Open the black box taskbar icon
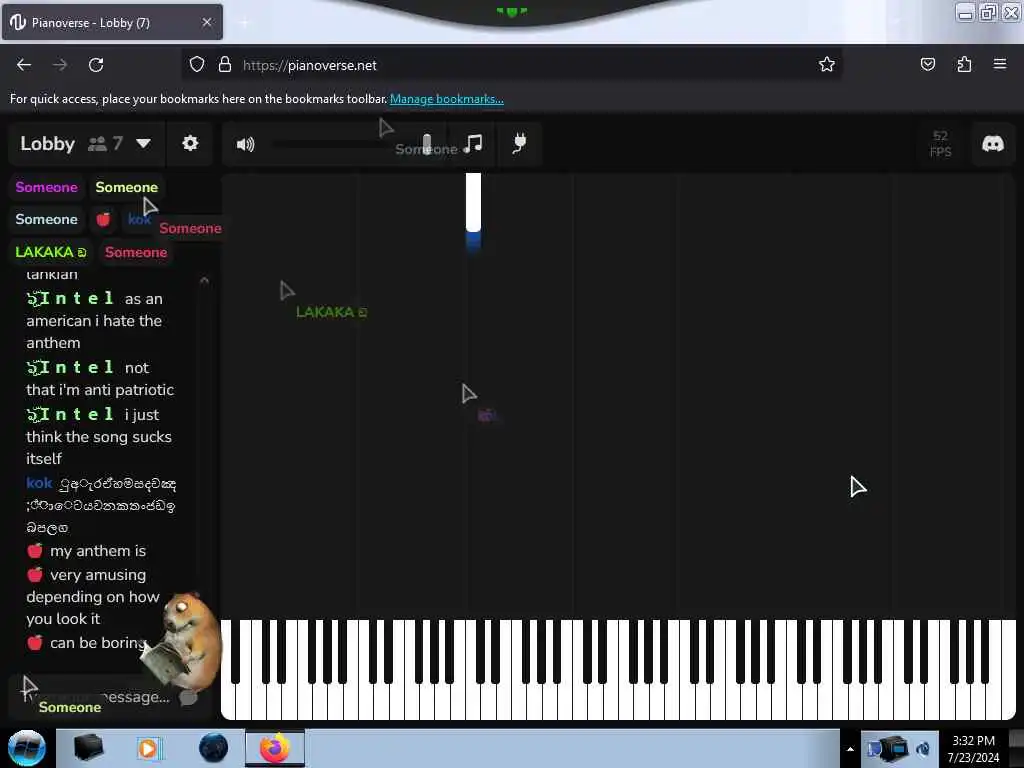This screenshot has width=1024, height=768. click(88, 748)
